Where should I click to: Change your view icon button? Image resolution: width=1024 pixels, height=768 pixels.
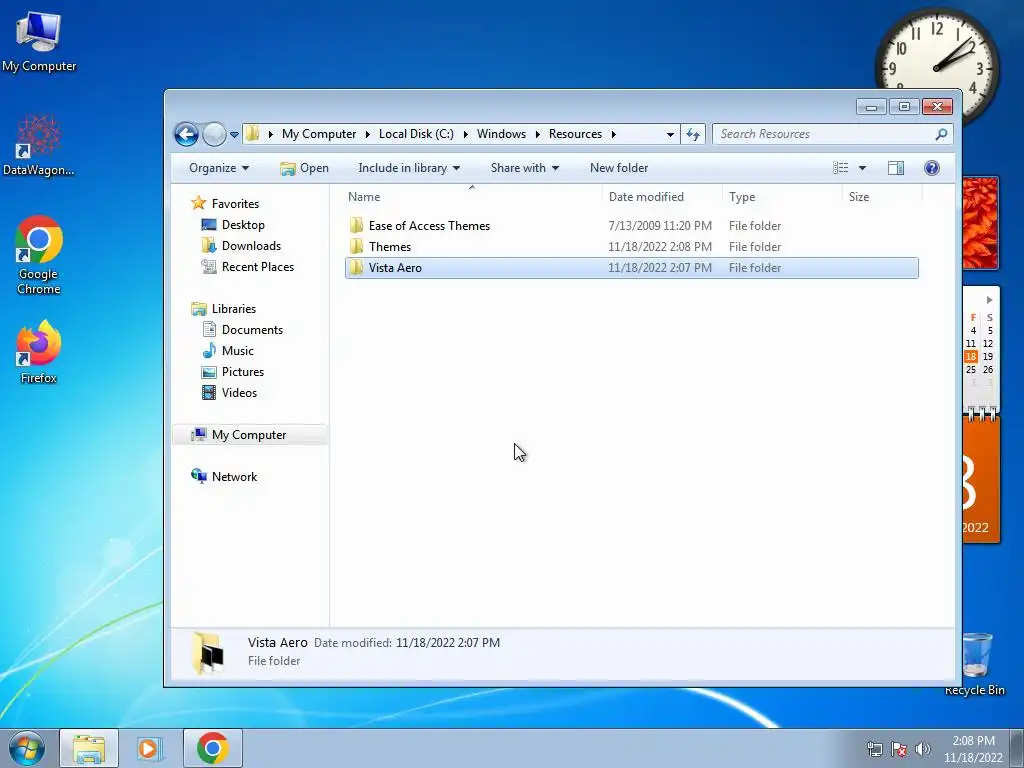point(840,168)
